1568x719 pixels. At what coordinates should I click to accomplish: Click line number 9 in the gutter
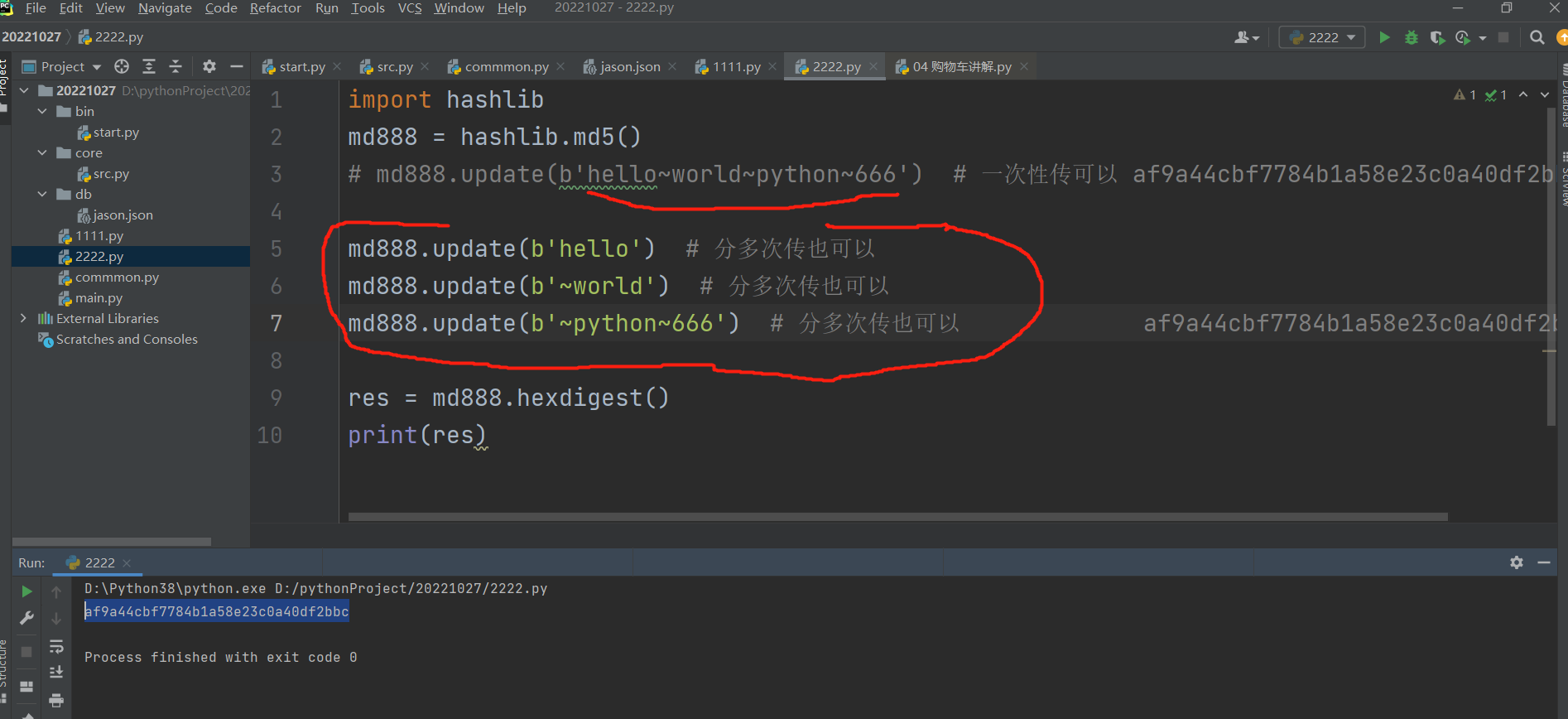click(277, 398)
